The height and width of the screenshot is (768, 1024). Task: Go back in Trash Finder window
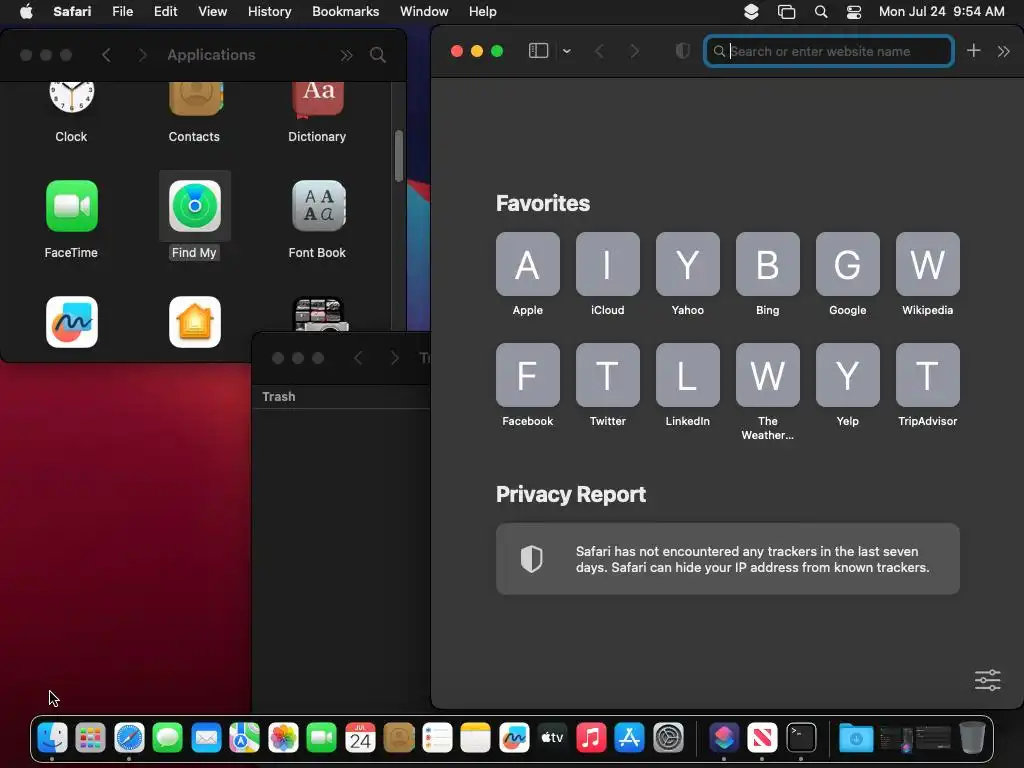tap(358, 358)
